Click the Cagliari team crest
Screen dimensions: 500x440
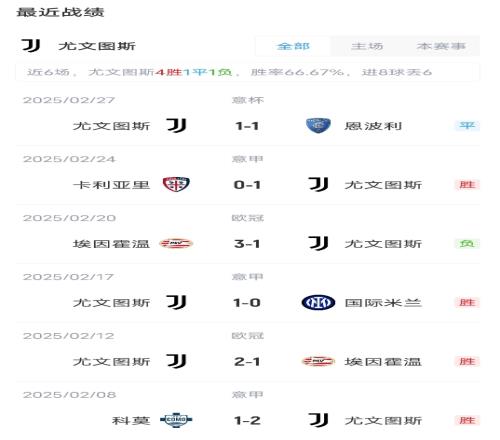point(176,184)
